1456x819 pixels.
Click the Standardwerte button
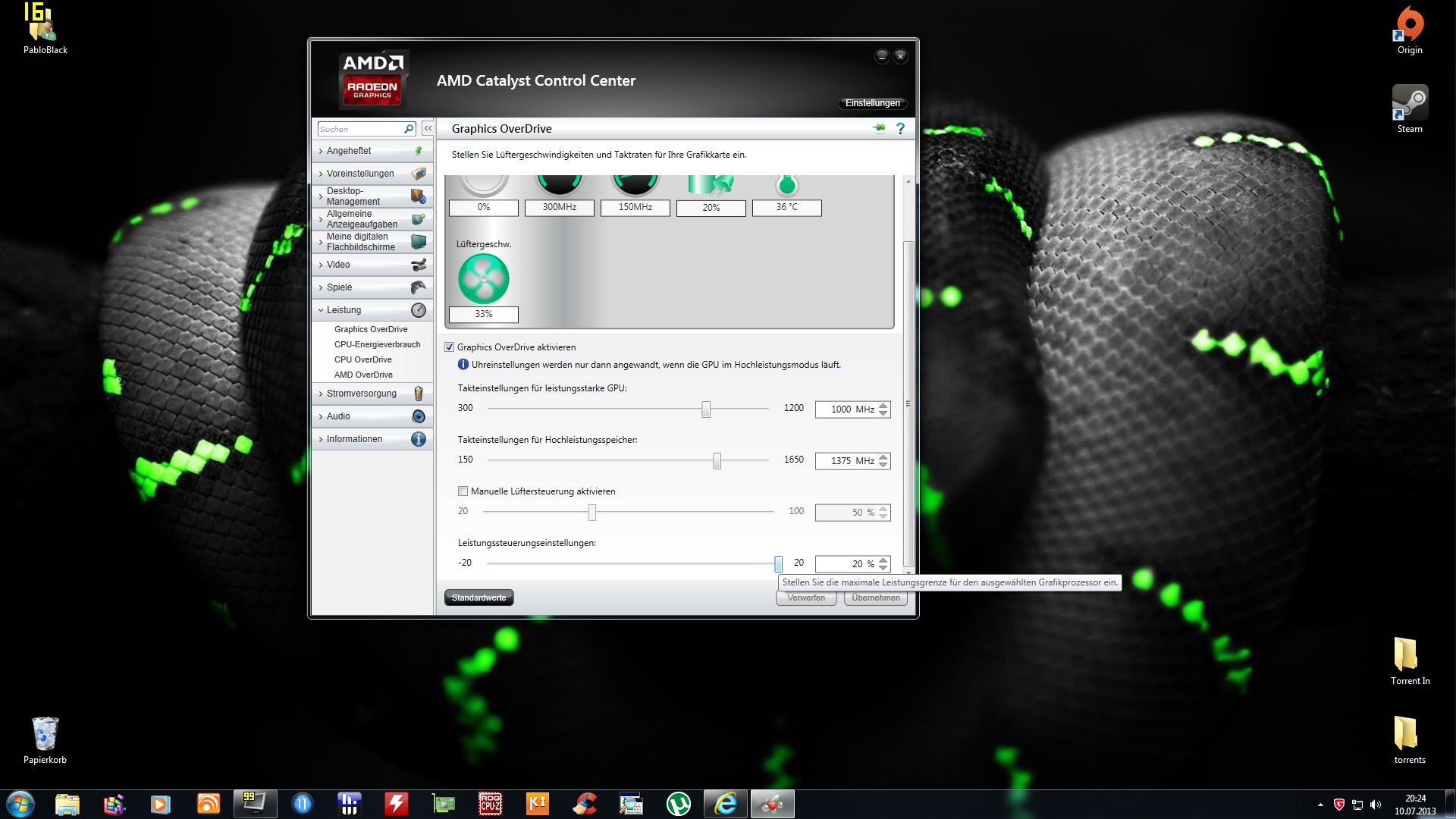click(x=479, y=598)
